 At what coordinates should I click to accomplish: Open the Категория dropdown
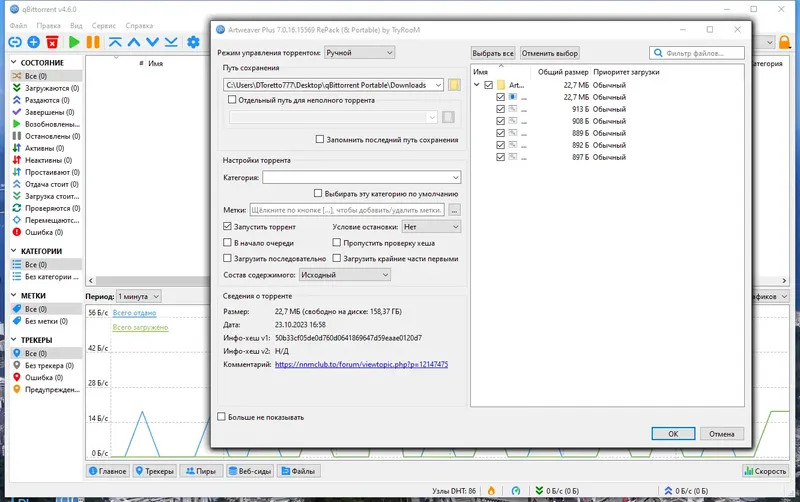point(362,177)
